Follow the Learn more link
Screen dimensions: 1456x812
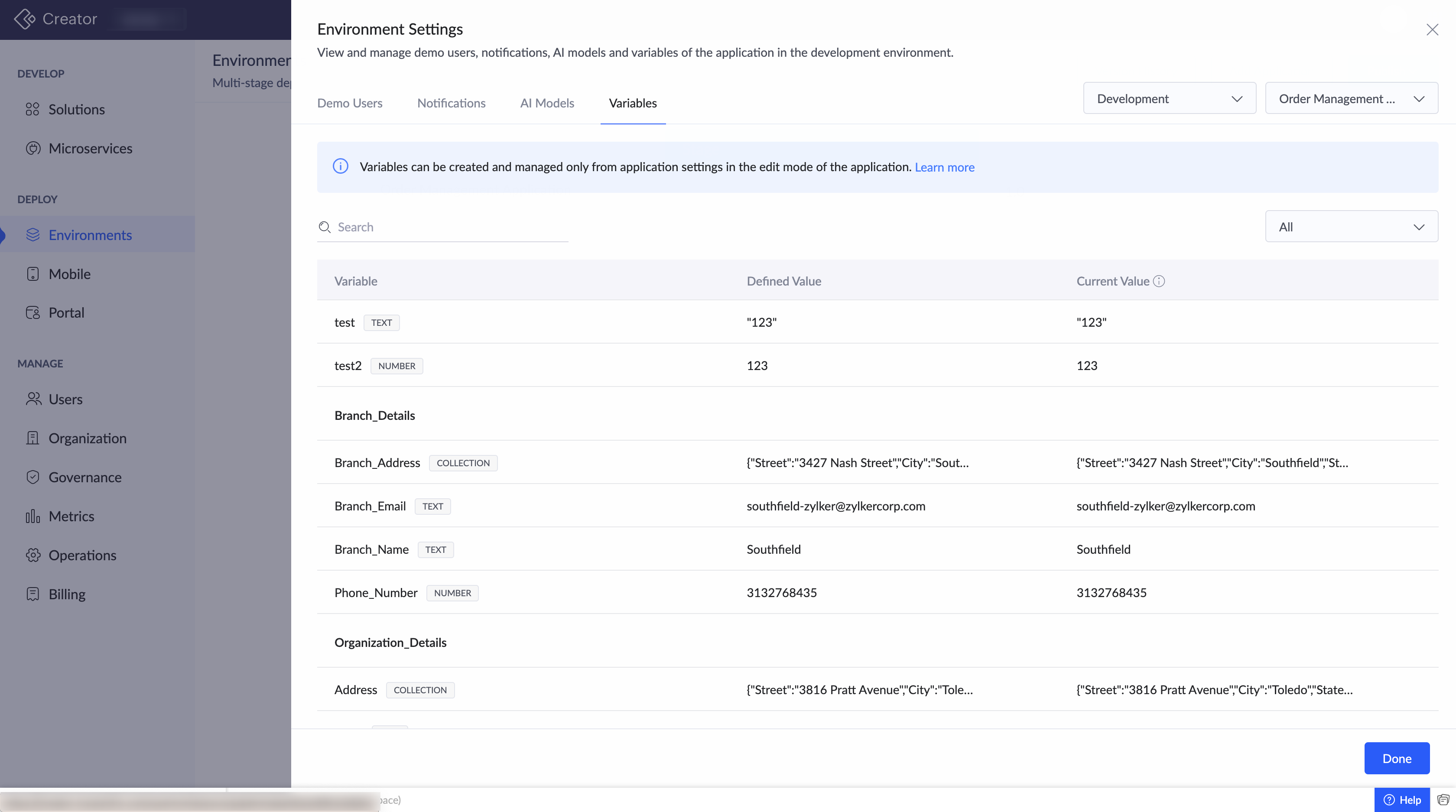944,167
